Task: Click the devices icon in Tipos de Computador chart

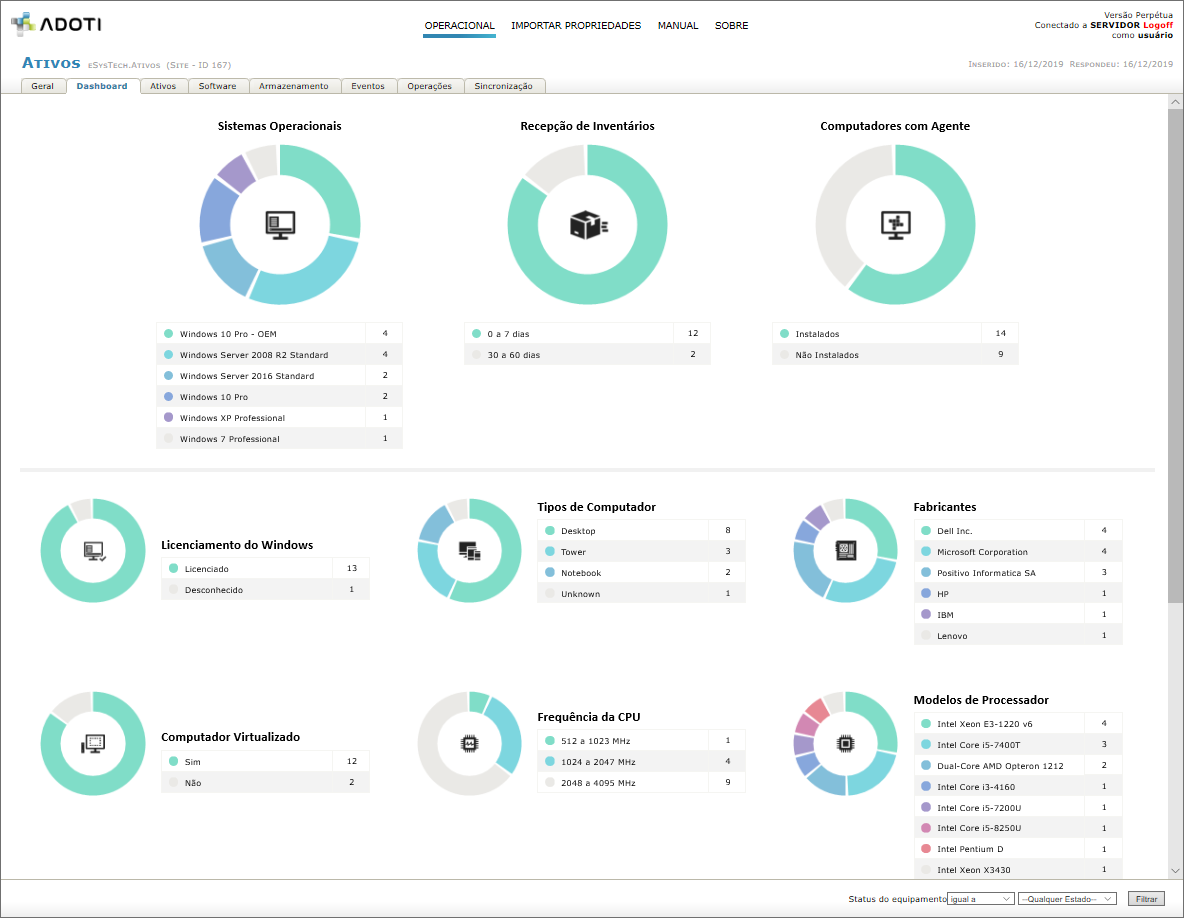Action: point(469,550)
